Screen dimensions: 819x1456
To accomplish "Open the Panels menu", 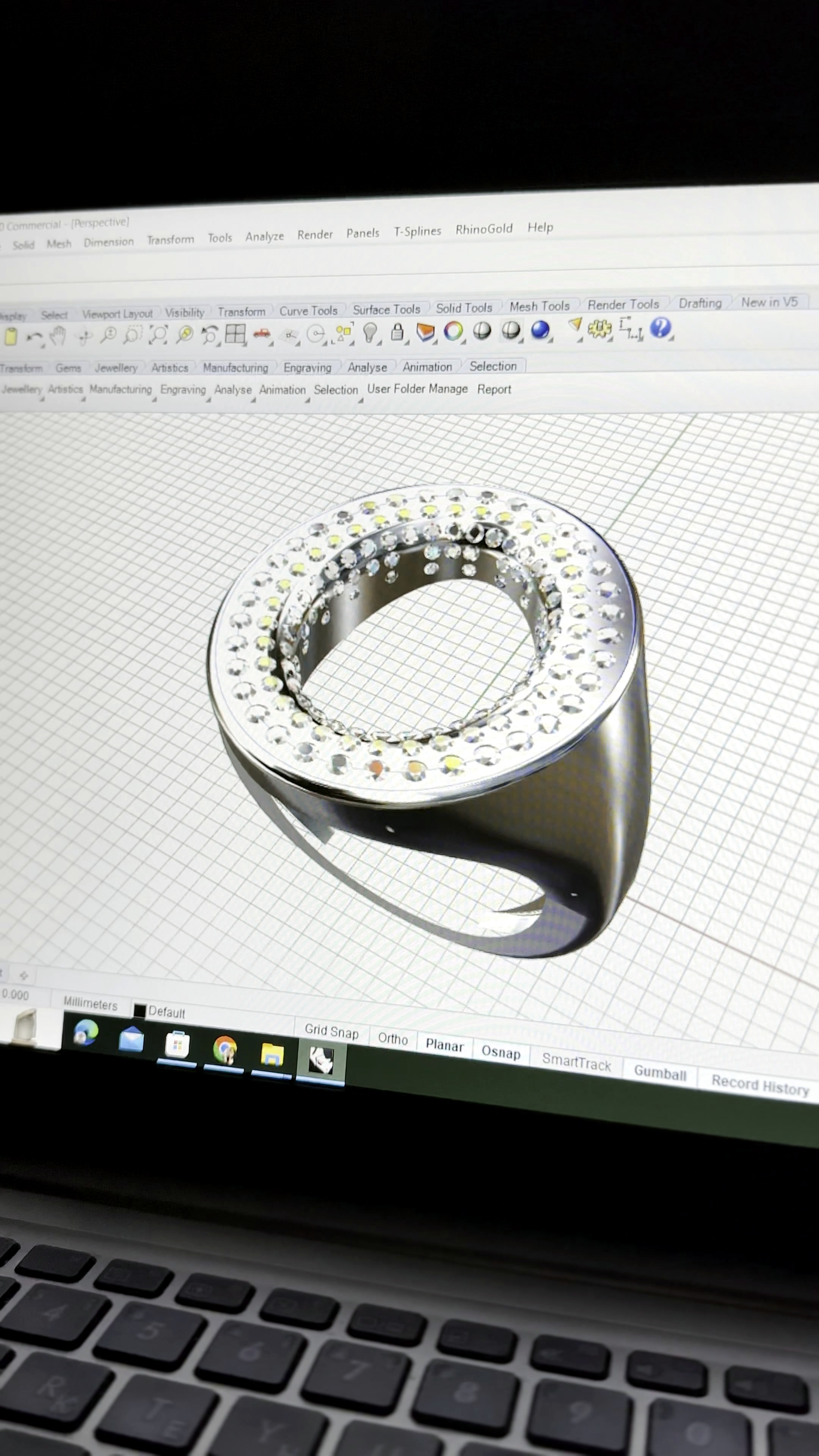I will point(362,233).
